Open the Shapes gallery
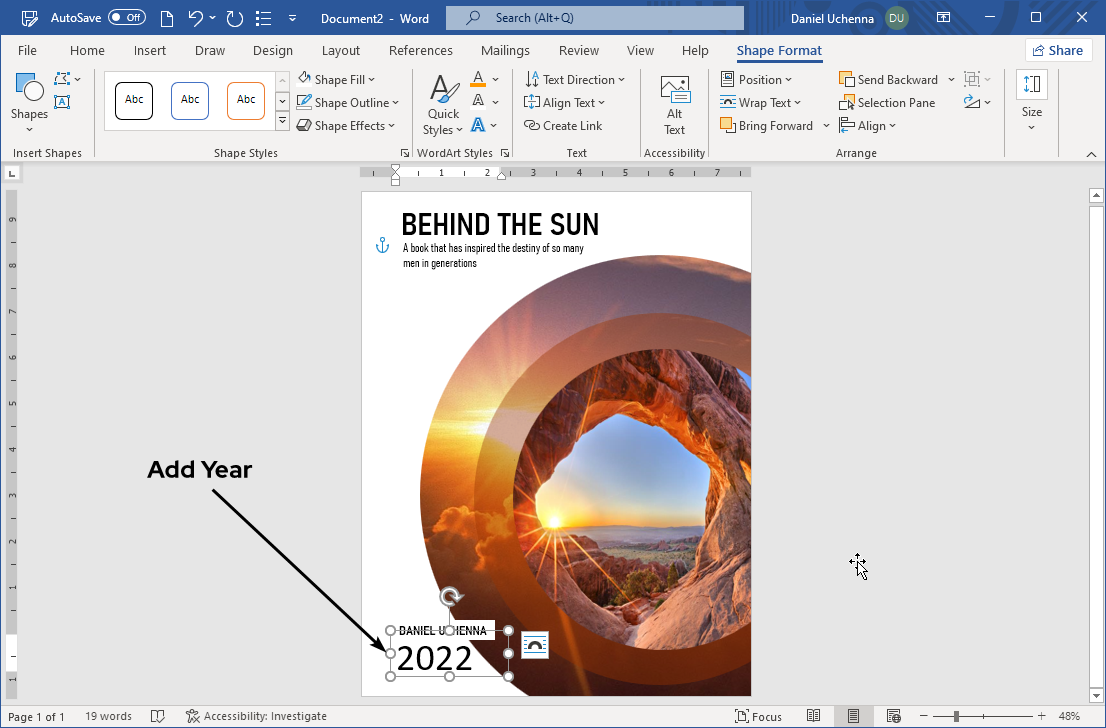1106x728 pixels. click(29, 97)
